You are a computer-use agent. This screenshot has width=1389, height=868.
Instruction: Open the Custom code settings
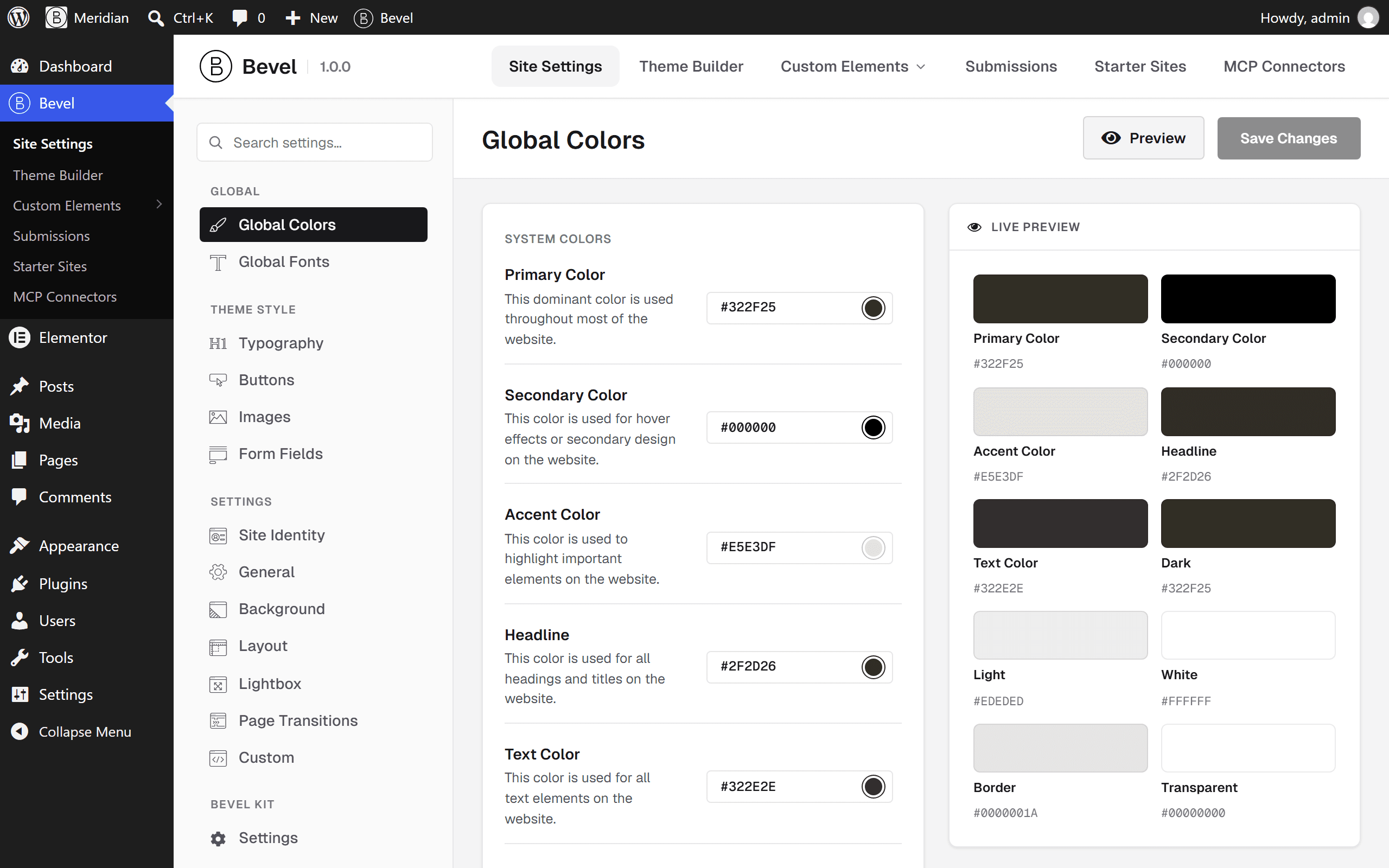click(314, 757)
